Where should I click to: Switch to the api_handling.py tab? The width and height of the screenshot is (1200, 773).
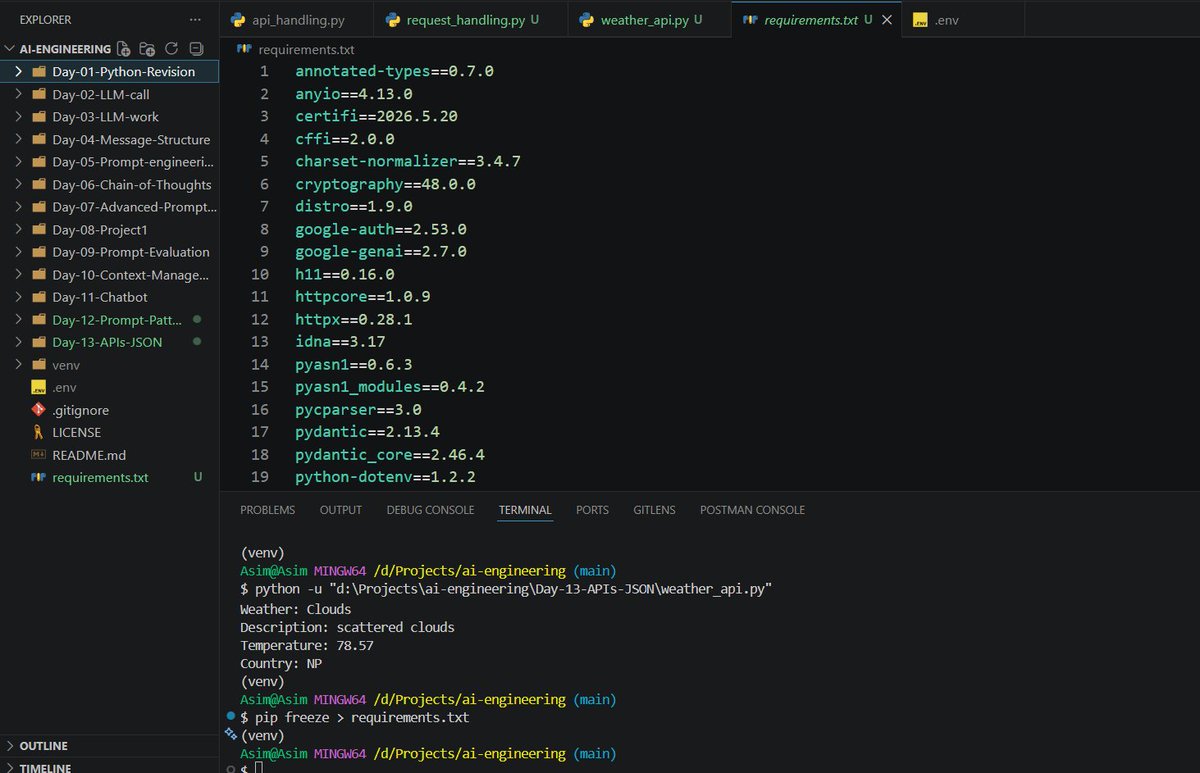point(297,20)
